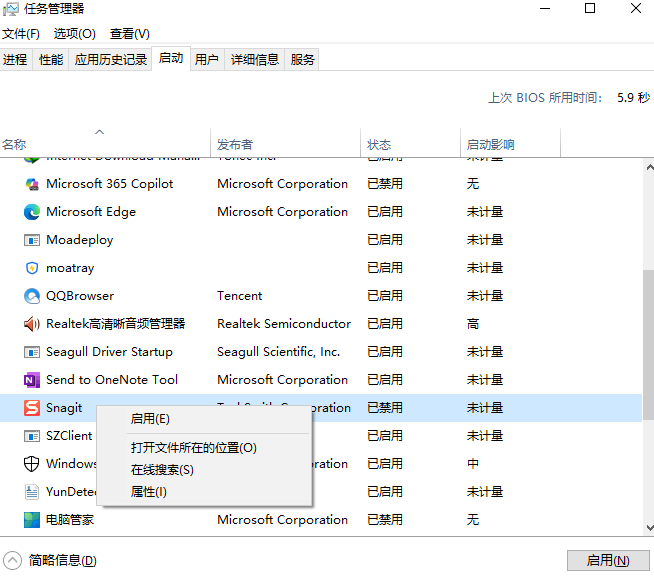Click the 简略信息(D) link

click(x=63, y=560)
